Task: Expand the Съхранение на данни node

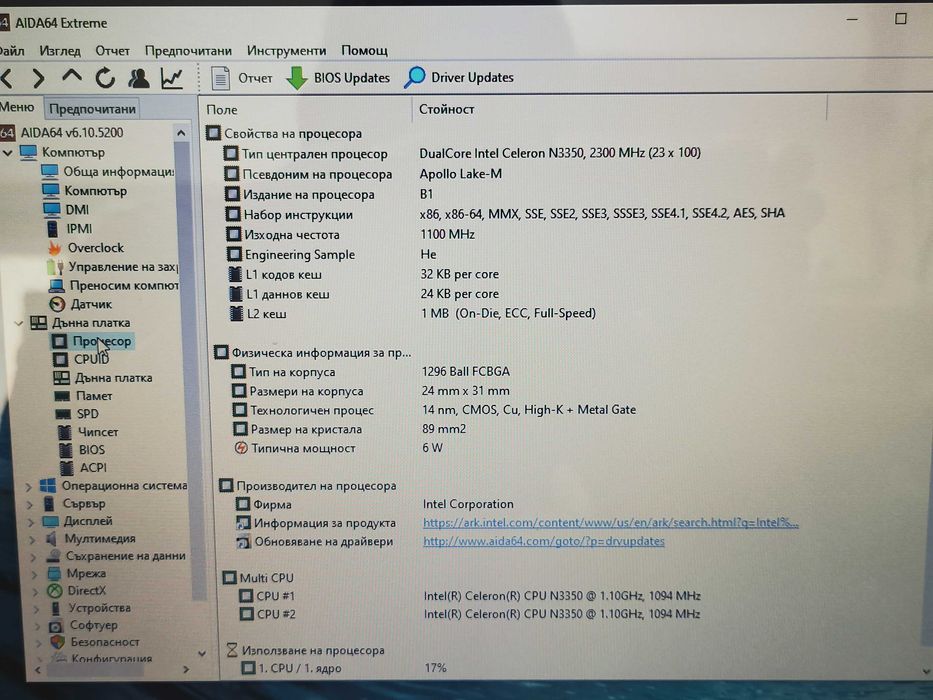Action: pos(33,557)
